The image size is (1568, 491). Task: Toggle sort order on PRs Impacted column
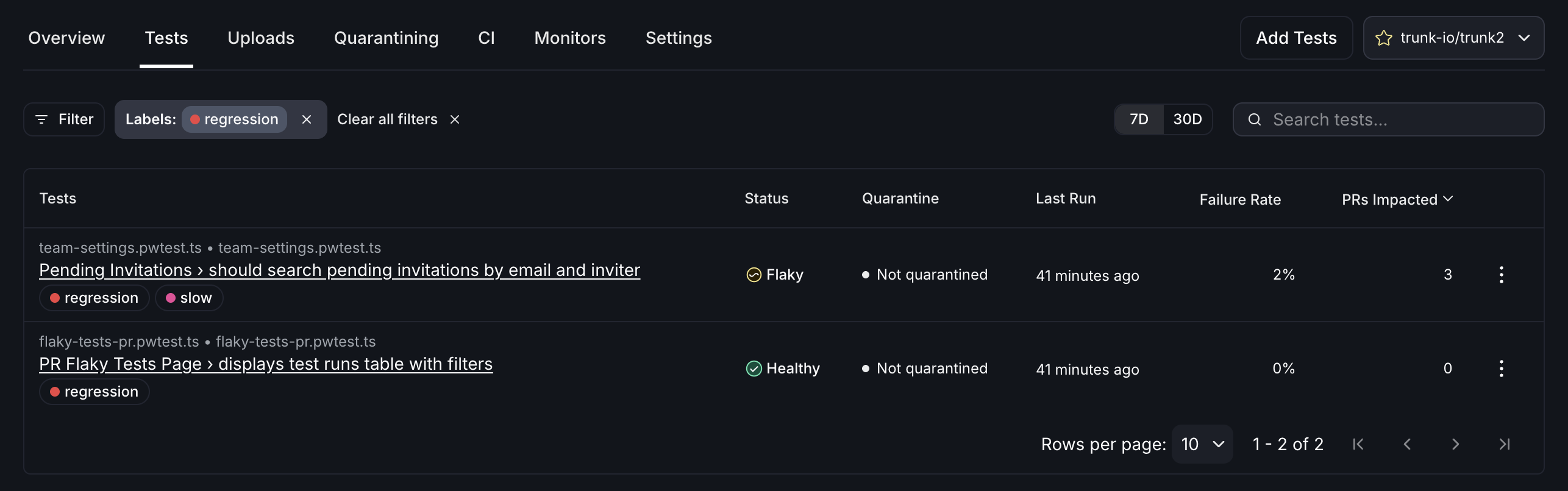(x=1398, y=199)
